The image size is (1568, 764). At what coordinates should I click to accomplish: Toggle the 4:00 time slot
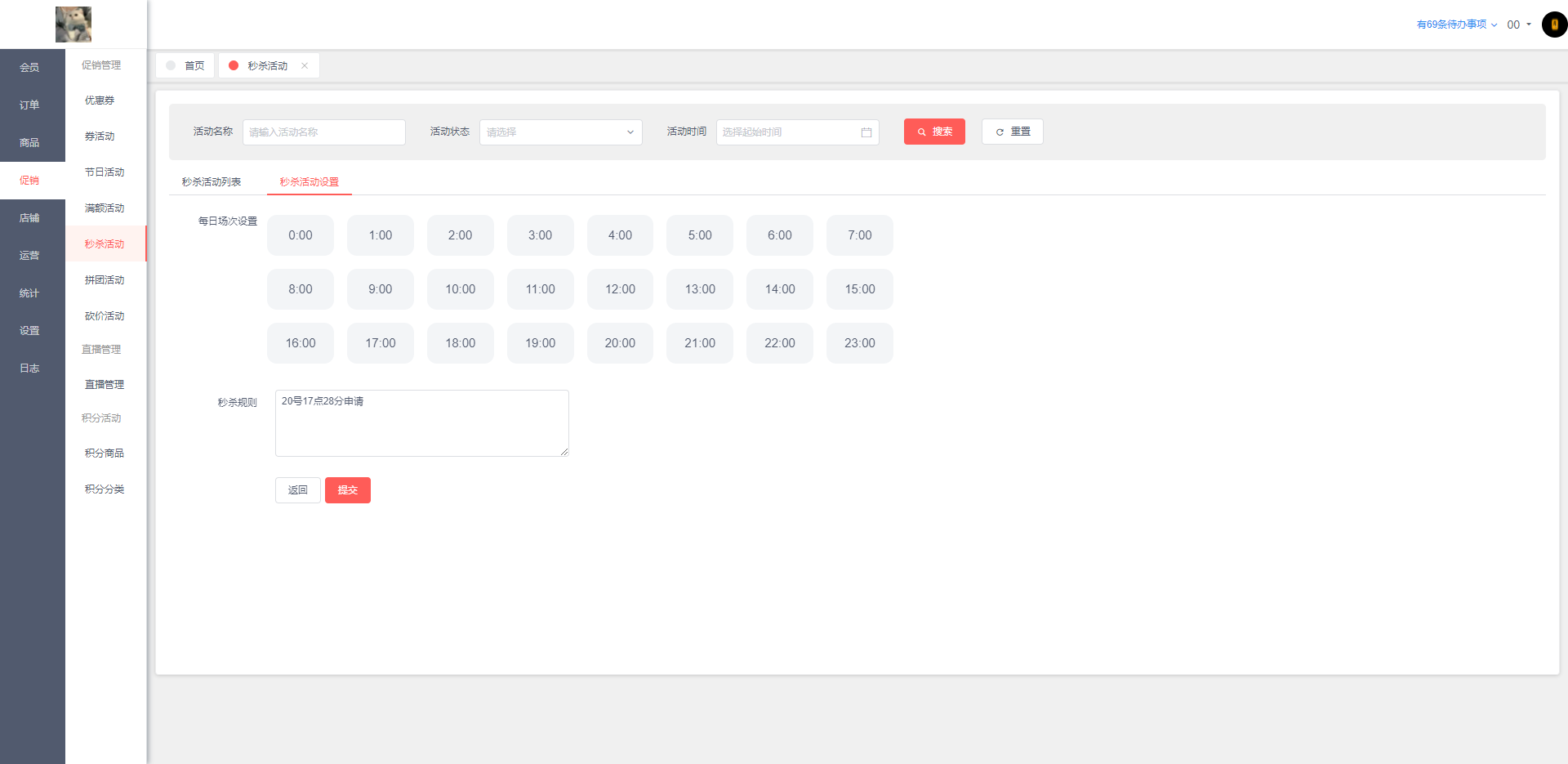(x=620, y=235)
